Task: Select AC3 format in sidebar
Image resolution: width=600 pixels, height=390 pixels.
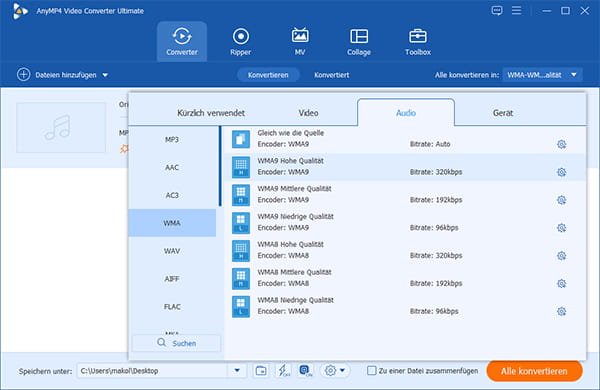Action: (172, 195)
